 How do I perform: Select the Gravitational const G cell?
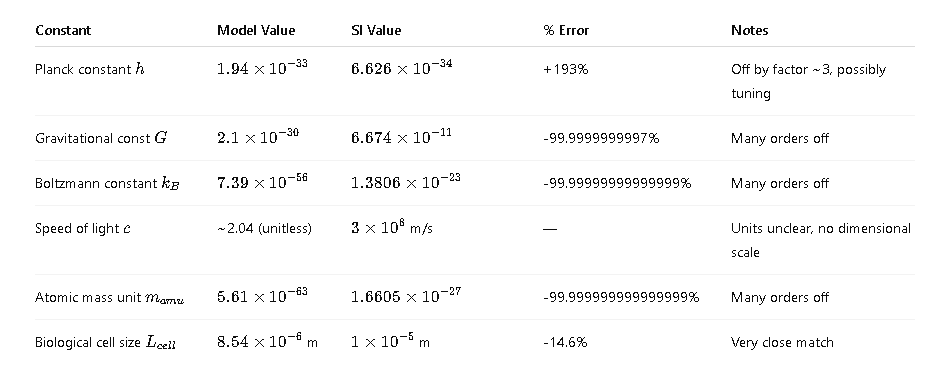point(101,138)
